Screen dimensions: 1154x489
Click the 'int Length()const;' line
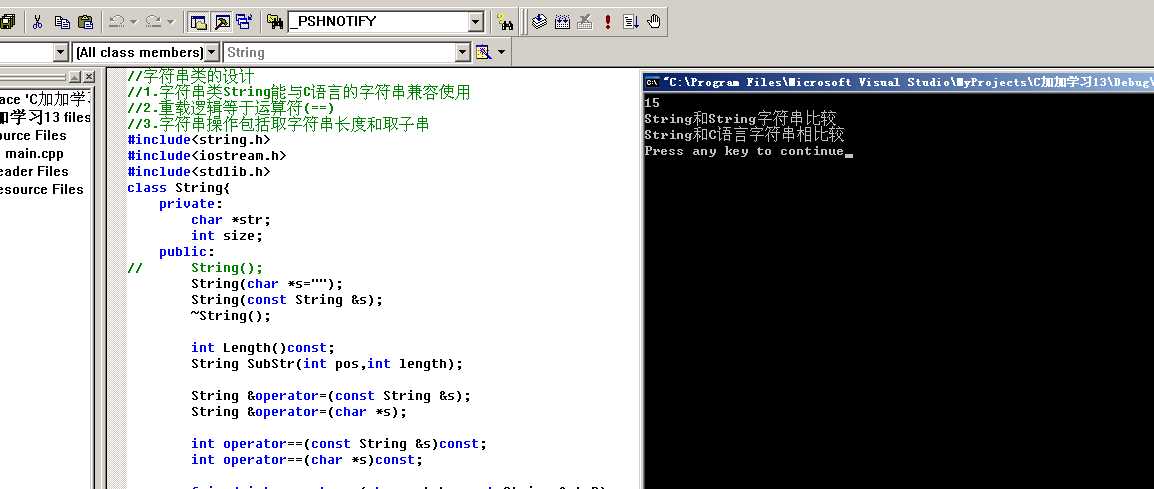[263, 348]
